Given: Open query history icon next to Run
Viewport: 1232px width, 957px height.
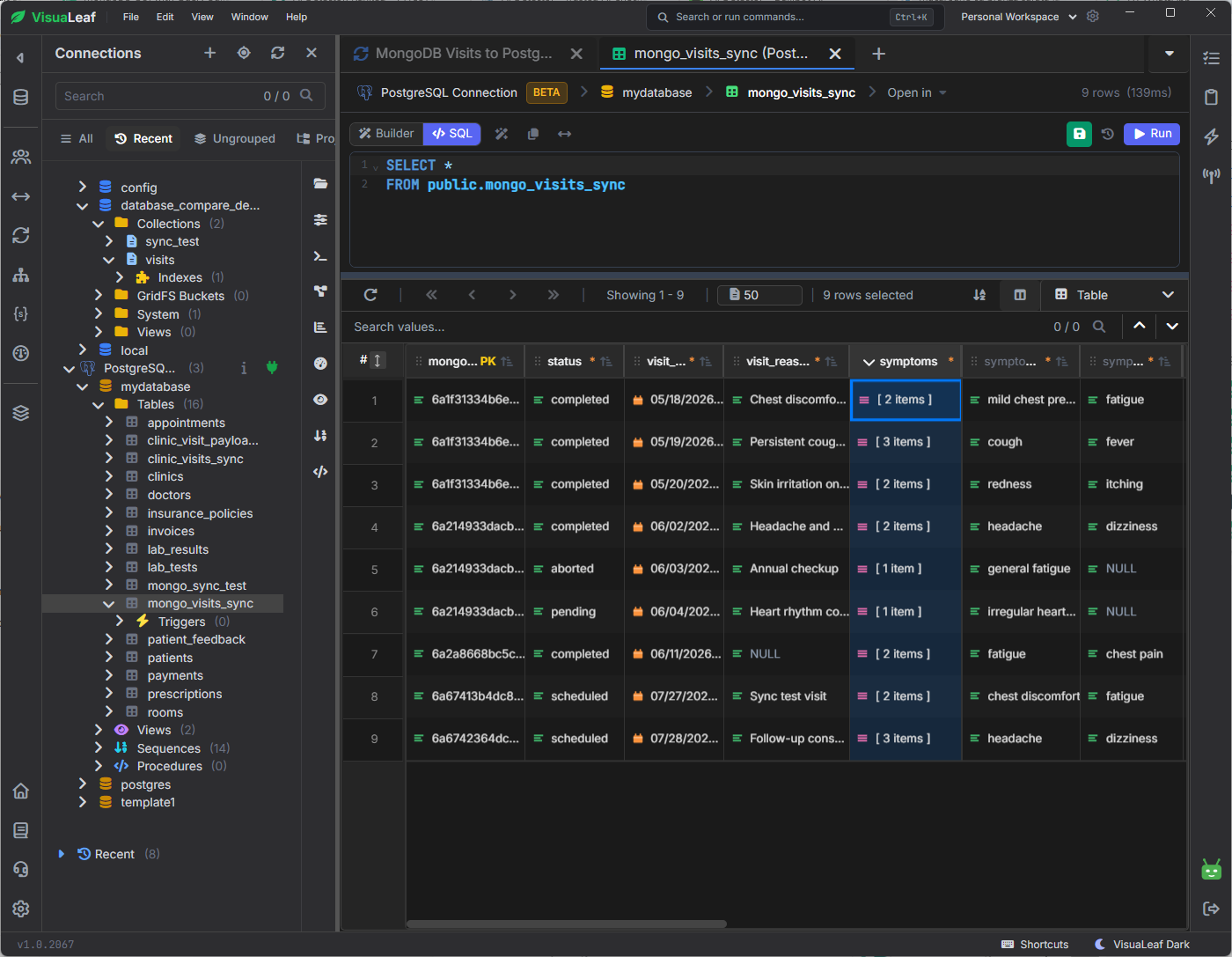Looking at the screenshot, I should [1108, 134].
